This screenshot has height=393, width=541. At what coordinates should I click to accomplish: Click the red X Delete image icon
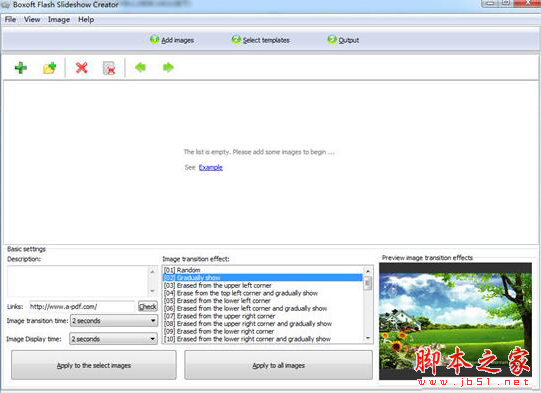pos(81,68)
